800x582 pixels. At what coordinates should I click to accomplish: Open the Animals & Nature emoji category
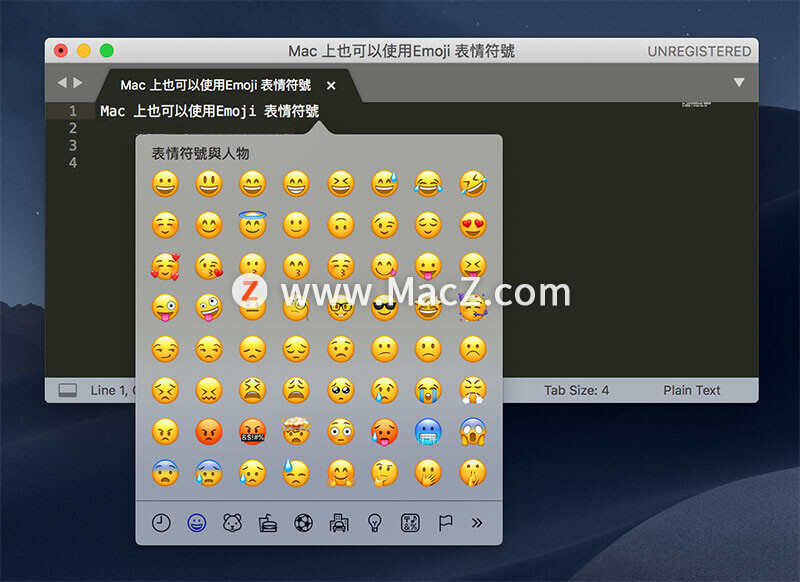click(232, 522)
